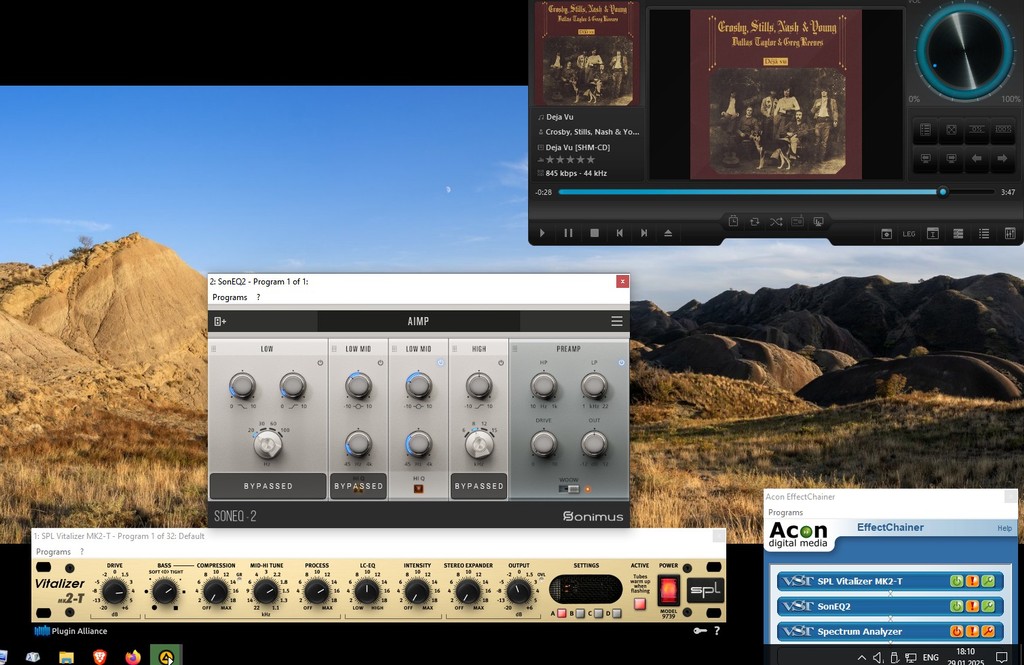Flip the red POWER switch on the Vitalizer
Viewport: 1024px width, 665px height.
click(669, 590)
